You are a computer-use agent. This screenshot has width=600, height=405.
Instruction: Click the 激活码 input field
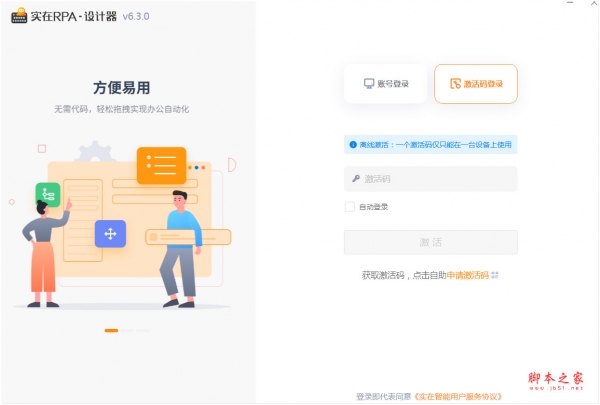pyautogui.click(x=430, y=179)
